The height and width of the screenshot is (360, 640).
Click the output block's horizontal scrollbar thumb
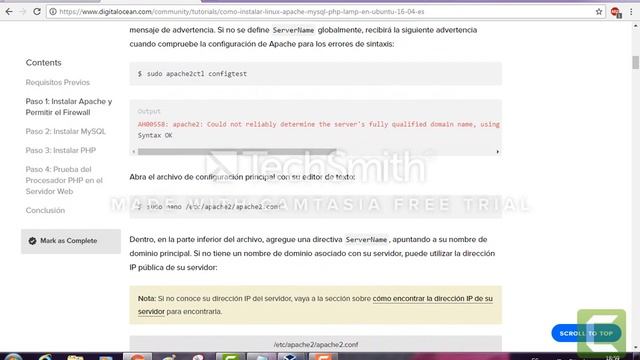coord(237,152)
